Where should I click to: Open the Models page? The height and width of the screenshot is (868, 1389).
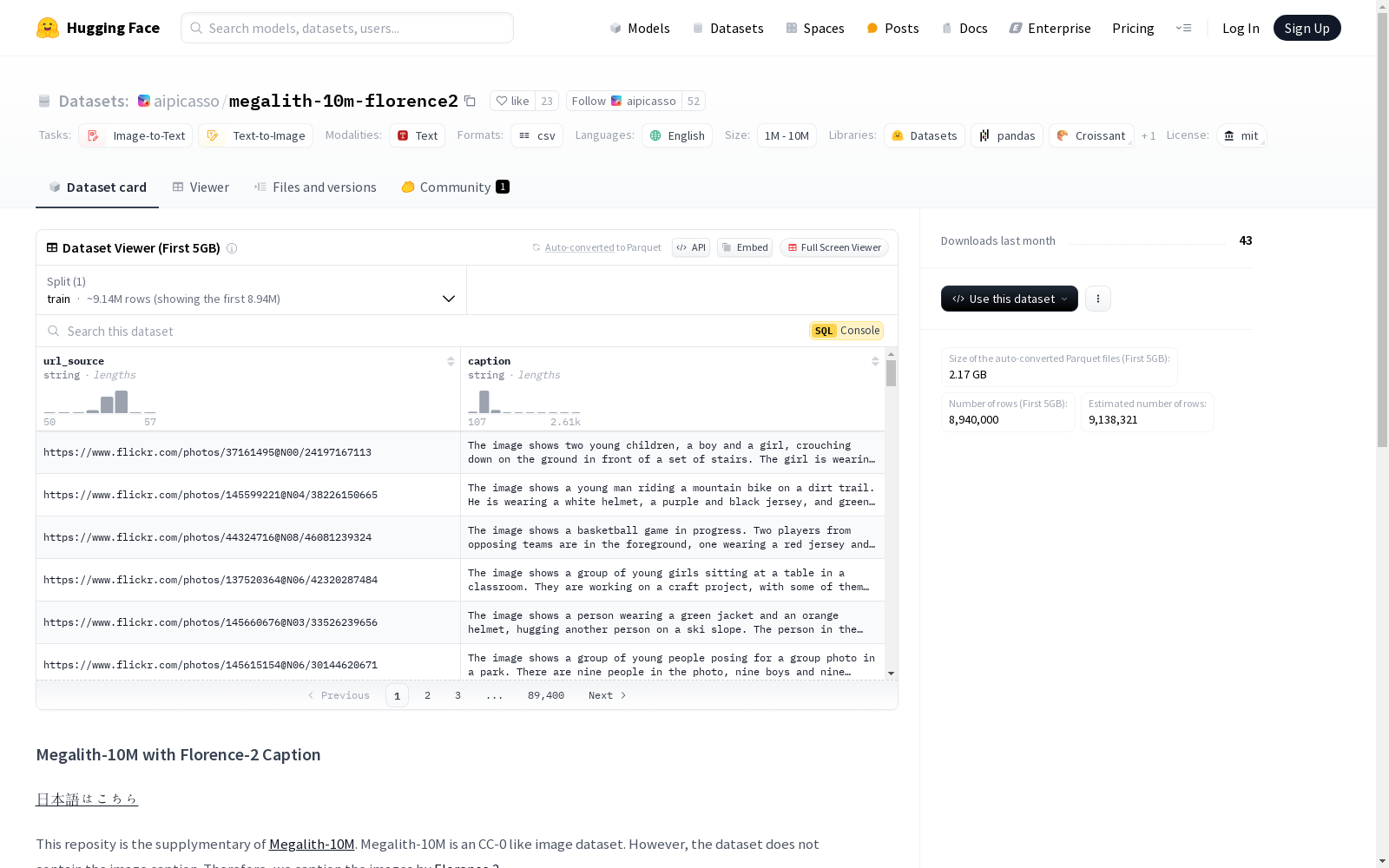click(x=640, y=28)
